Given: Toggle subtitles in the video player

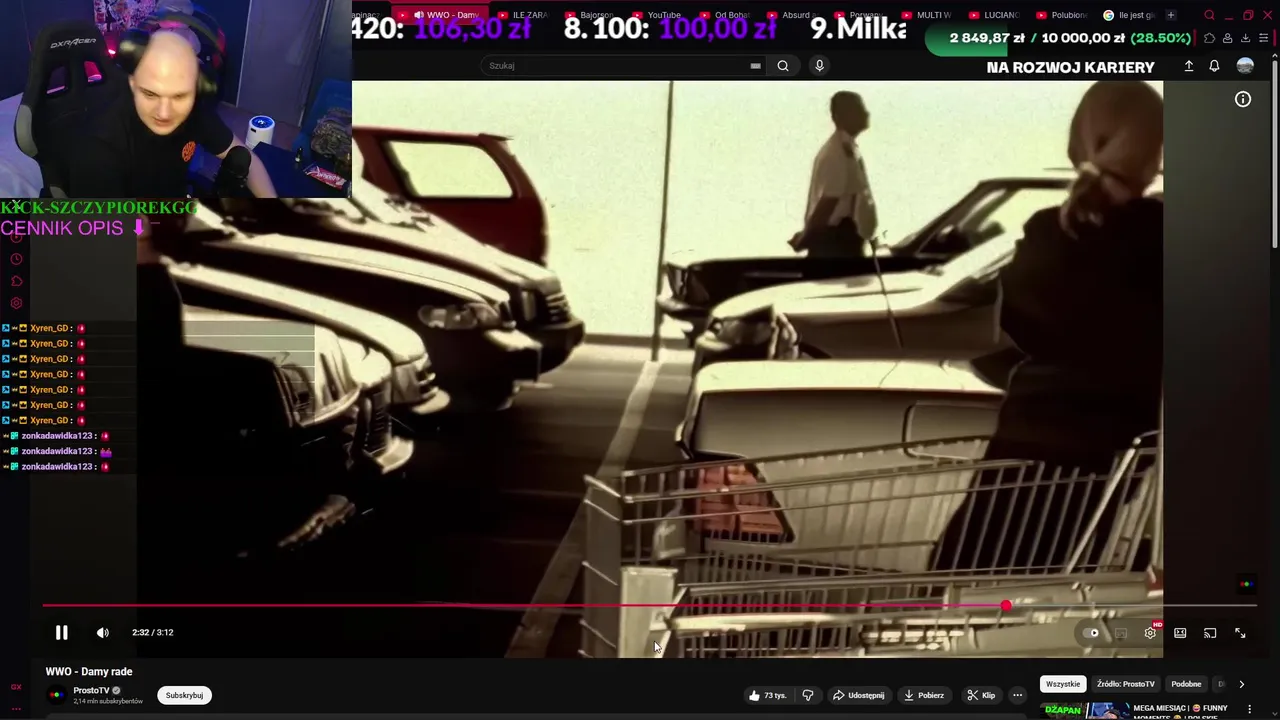Looking at the screenshot, I should click(1121, 633).
